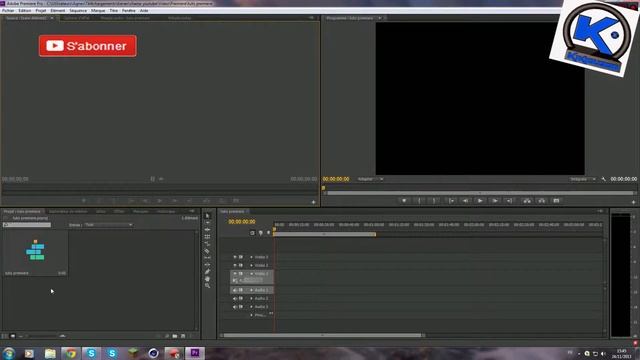Click the Lift button
This screenshot has height=360, width=640.
point(527,201)
